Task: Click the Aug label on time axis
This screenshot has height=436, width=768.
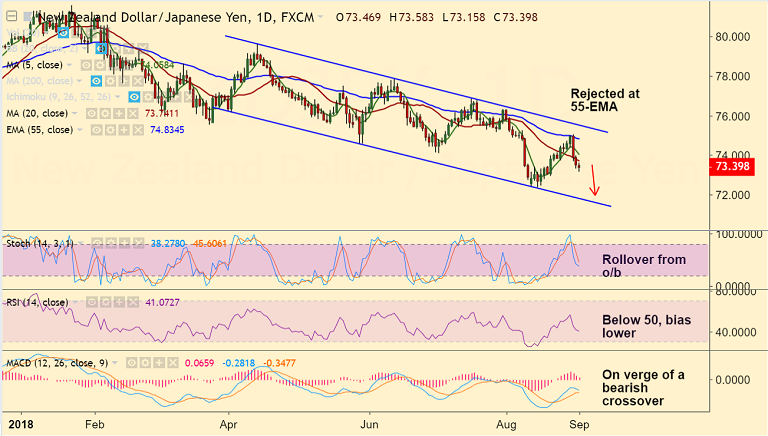Action: tap(506, 424)
